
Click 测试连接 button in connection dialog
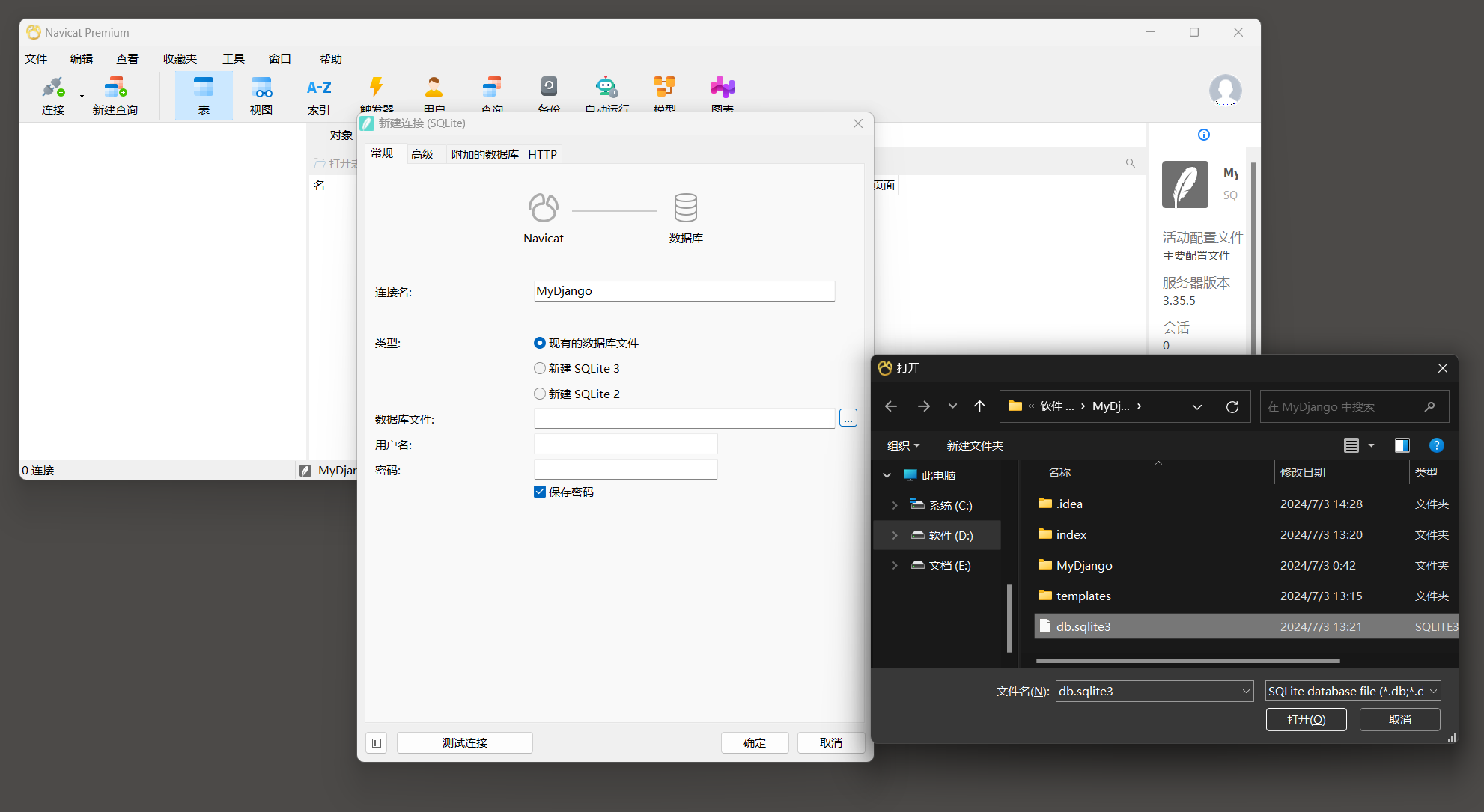coord(466,742)
